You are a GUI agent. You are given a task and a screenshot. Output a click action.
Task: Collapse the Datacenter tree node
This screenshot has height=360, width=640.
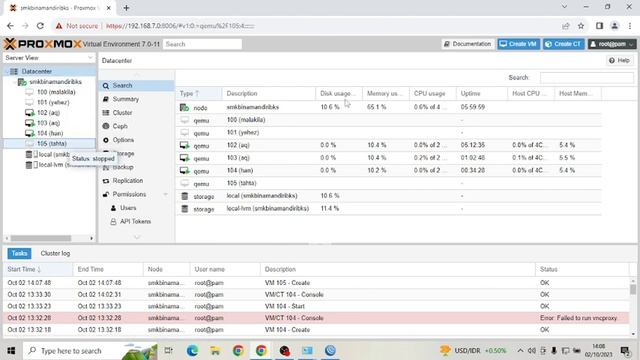pos(7,71)
